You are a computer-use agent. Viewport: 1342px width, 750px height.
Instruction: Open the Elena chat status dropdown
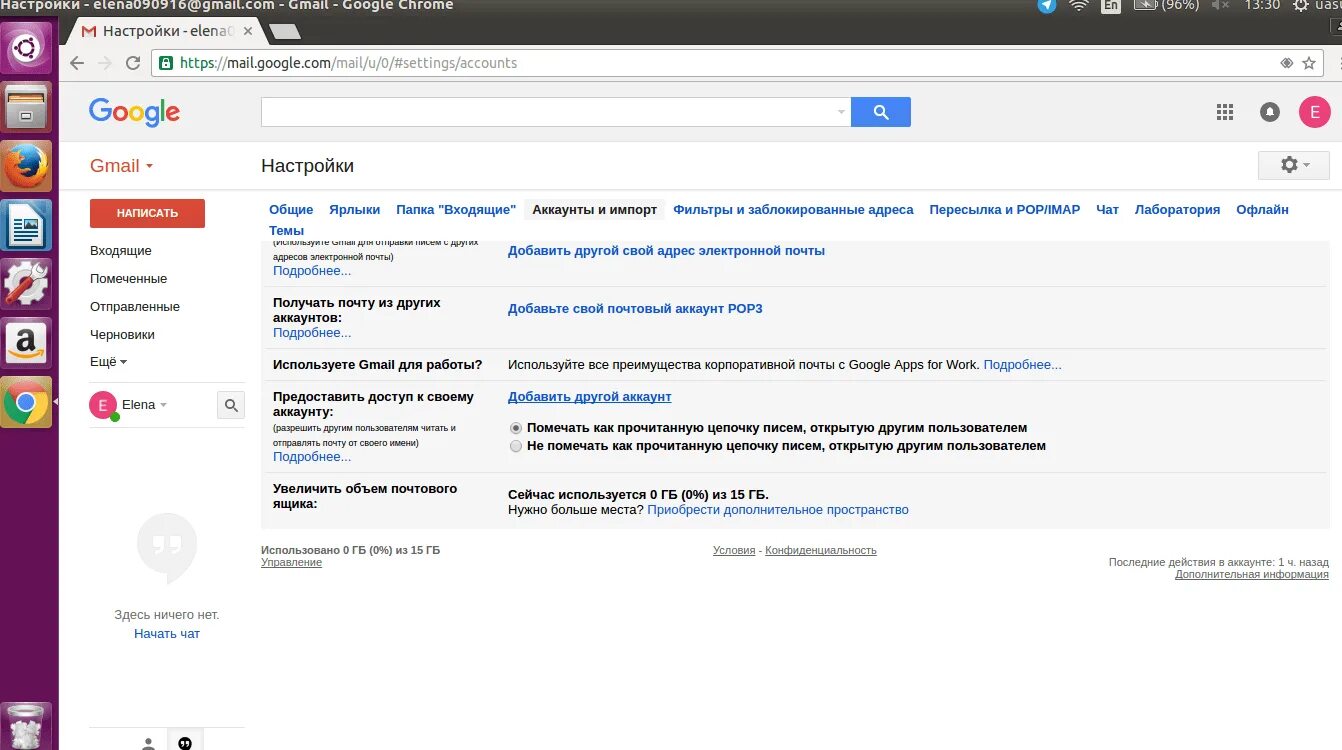(x=163, y=405)
